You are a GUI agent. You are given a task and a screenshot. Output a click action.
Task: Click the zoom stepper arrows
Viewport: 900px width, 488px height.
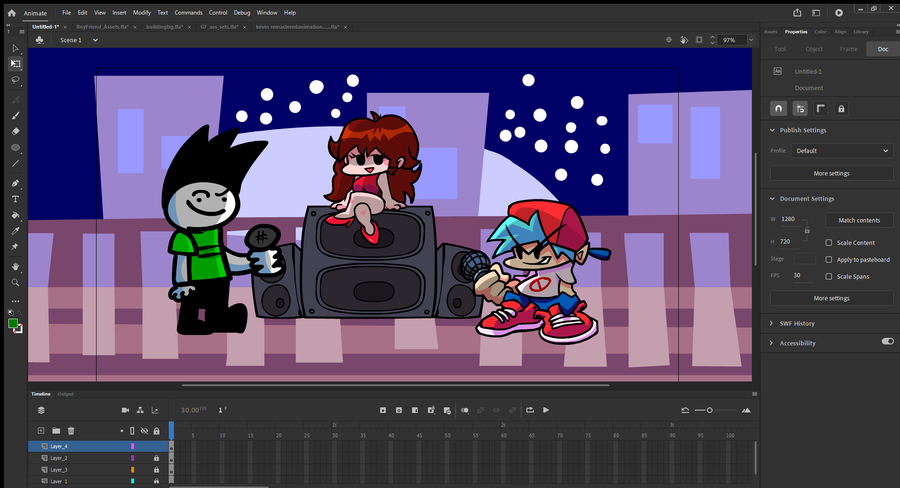[713, 40]
